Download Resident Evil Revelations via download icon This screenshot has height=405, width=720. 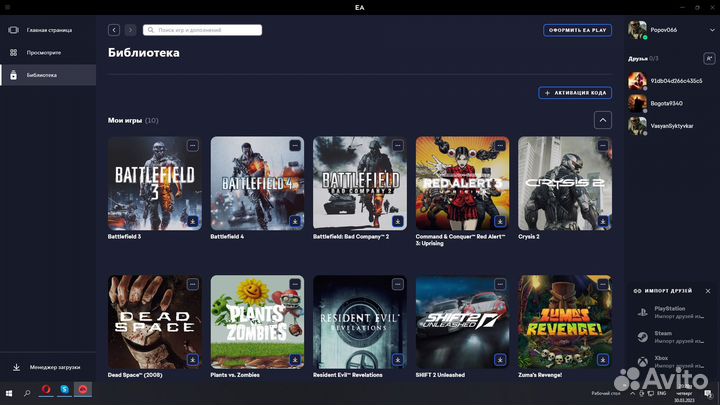[398, 360]
